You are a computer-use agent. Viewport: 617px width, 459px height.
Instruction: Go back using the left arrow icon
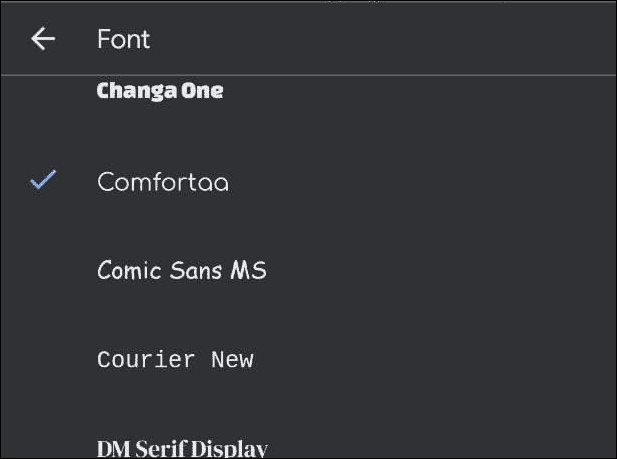click(x=43, y=39)
